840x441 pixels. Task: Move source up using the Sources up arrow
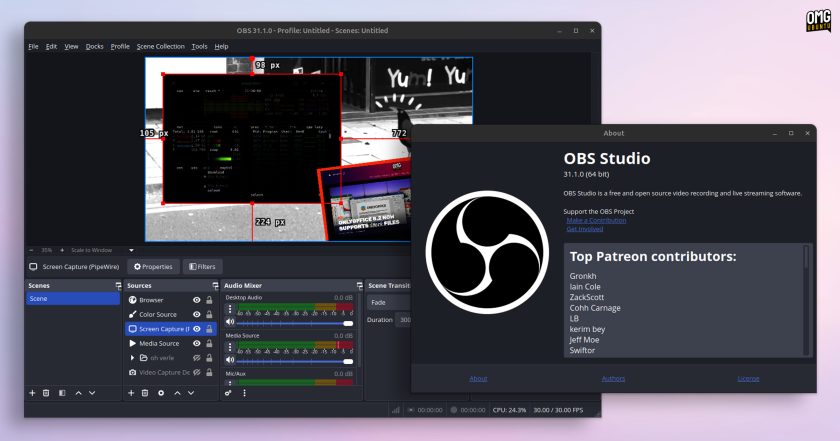click(177, 393)
